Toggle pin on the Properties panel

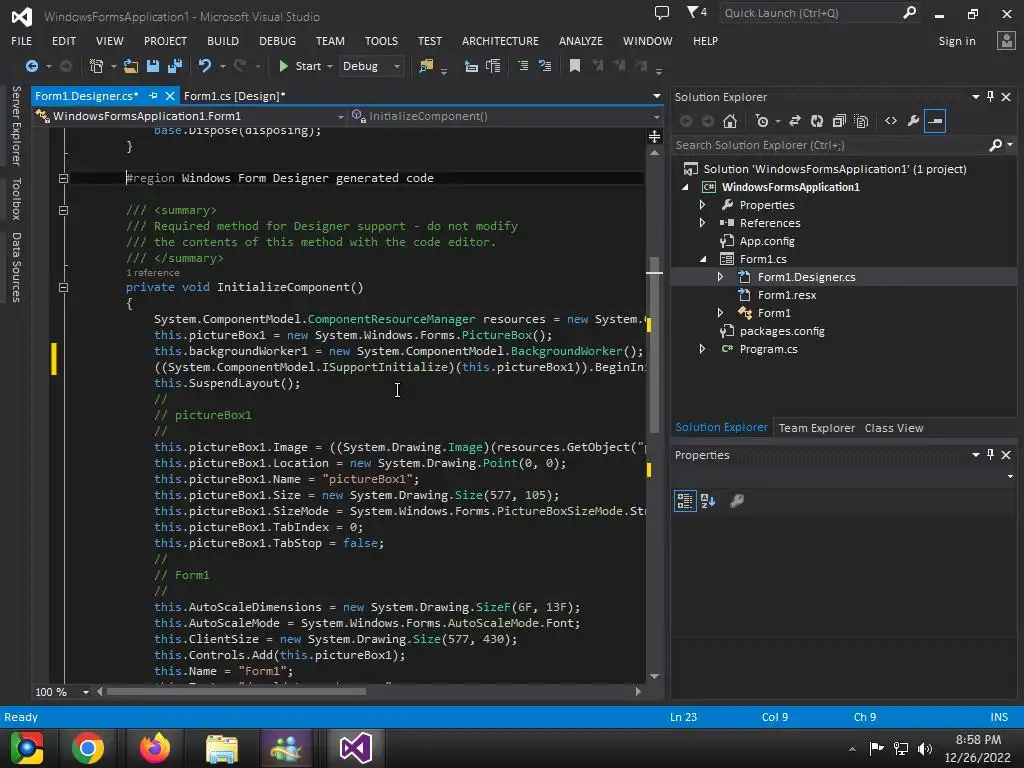pyautogui.click(x=991, y=455)
